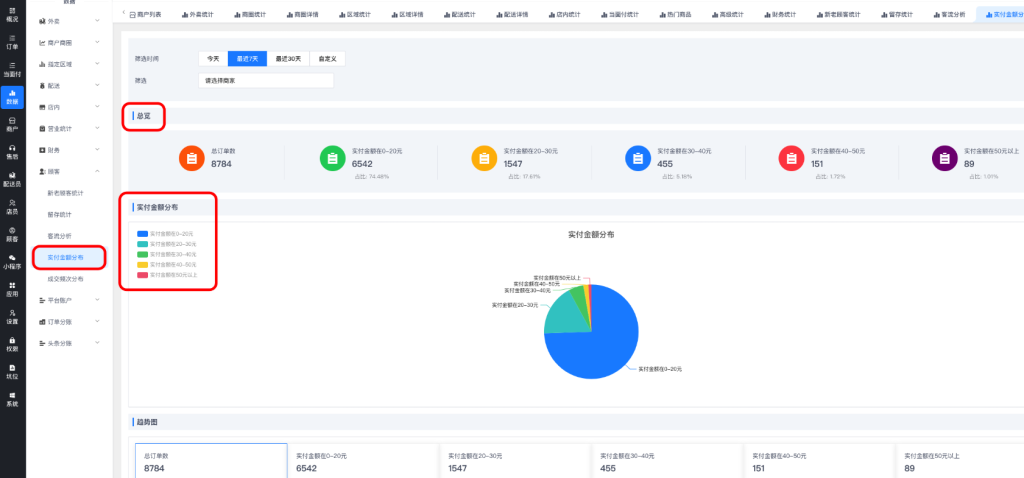Choose the 自定义 time range option

coord(328,59)
